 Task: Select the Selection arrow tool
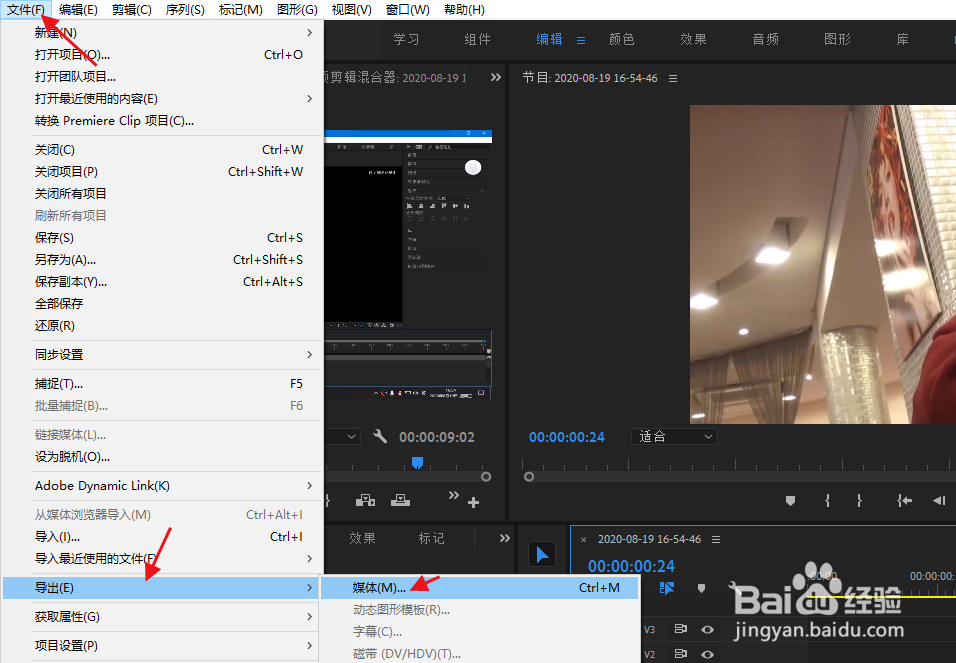pyautogui.click(x=541, y=555)
